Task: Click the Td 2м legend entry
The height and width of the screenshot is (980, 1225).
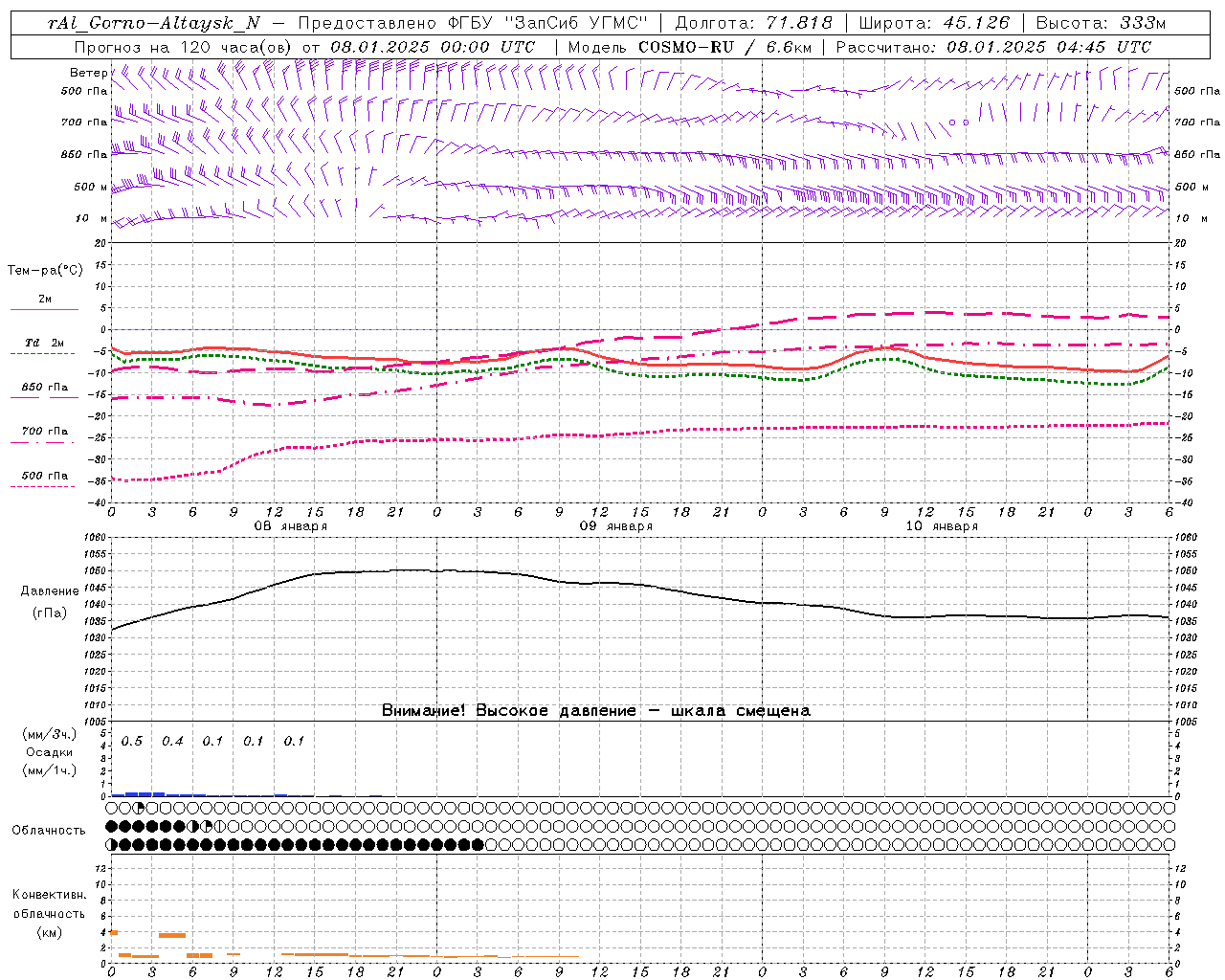Action: (x=44, y=343)
